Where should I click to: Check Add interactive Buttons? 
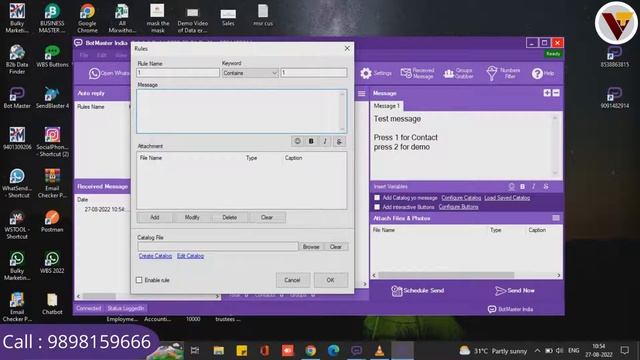click(377, 207)
